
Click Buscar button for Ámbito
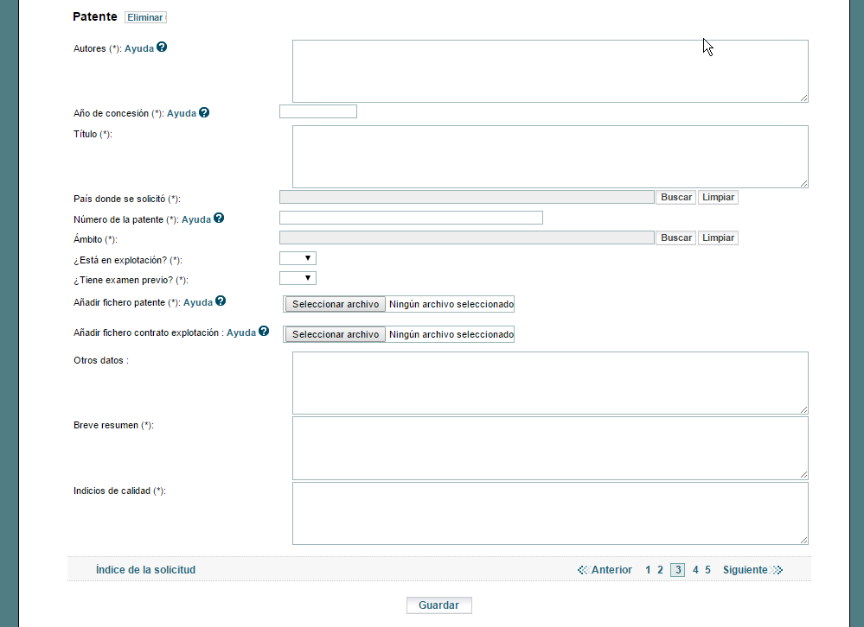tap(676, 238)
